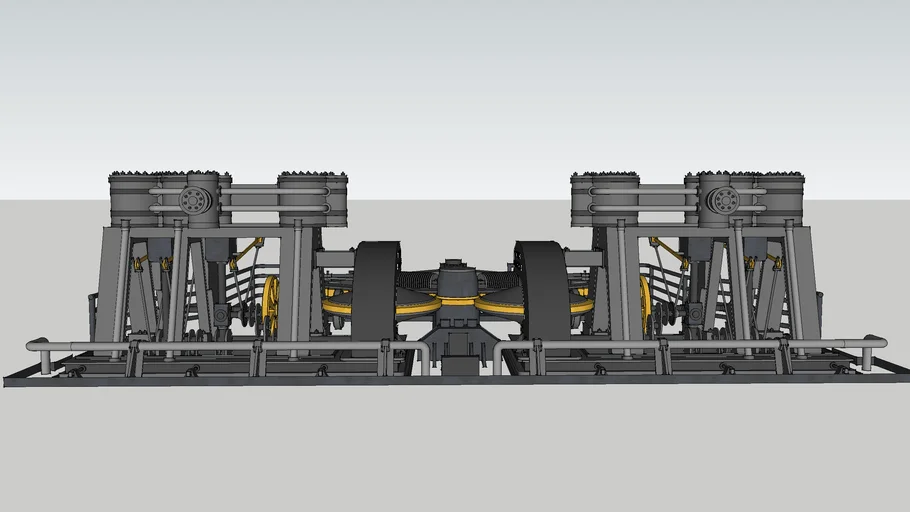Click the right end cap of front pipe railing

click(x=875, y=341)
